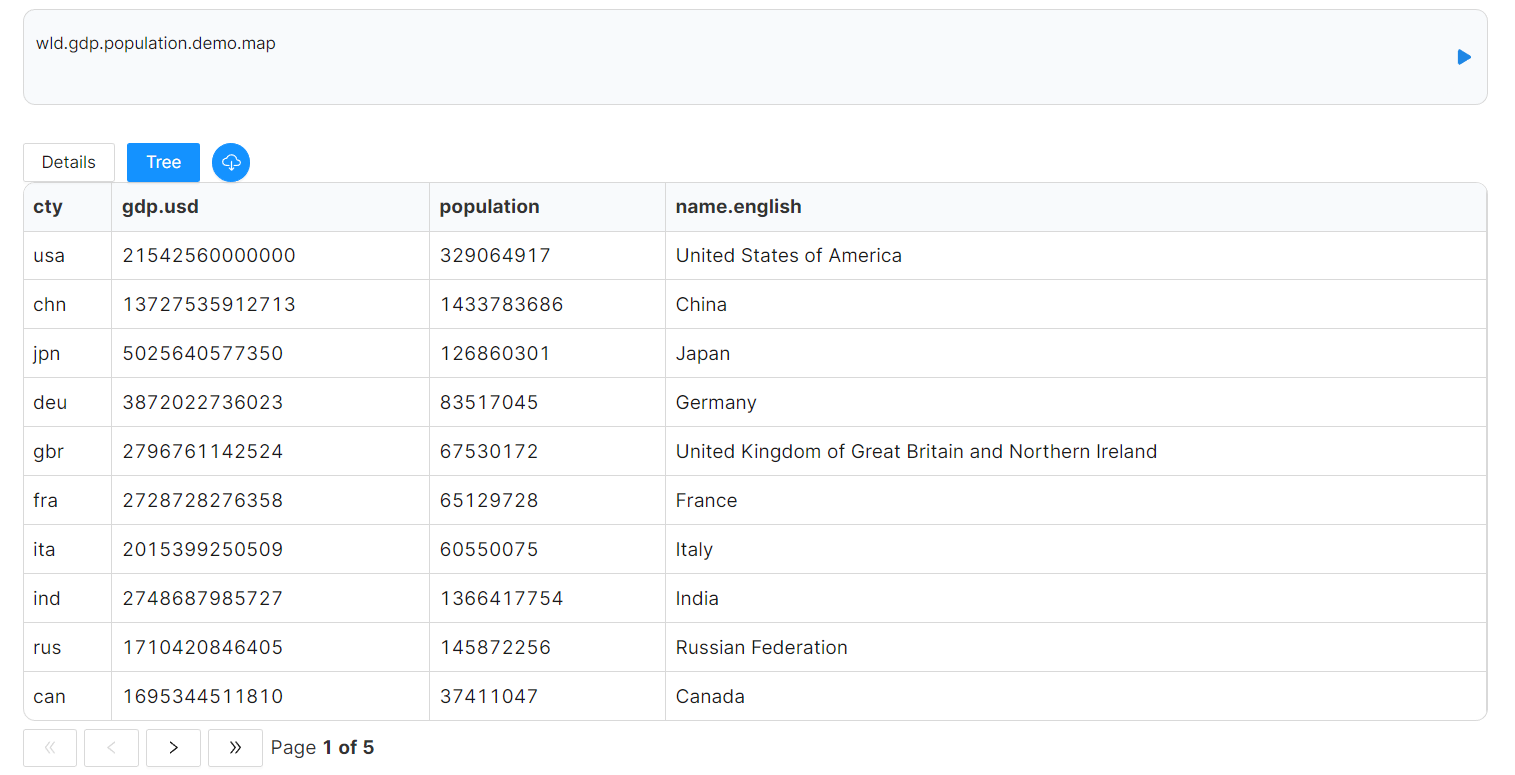Screen dimensions: 1515x775
Task: Go to previous page arrow
Action: click(111, 748)
